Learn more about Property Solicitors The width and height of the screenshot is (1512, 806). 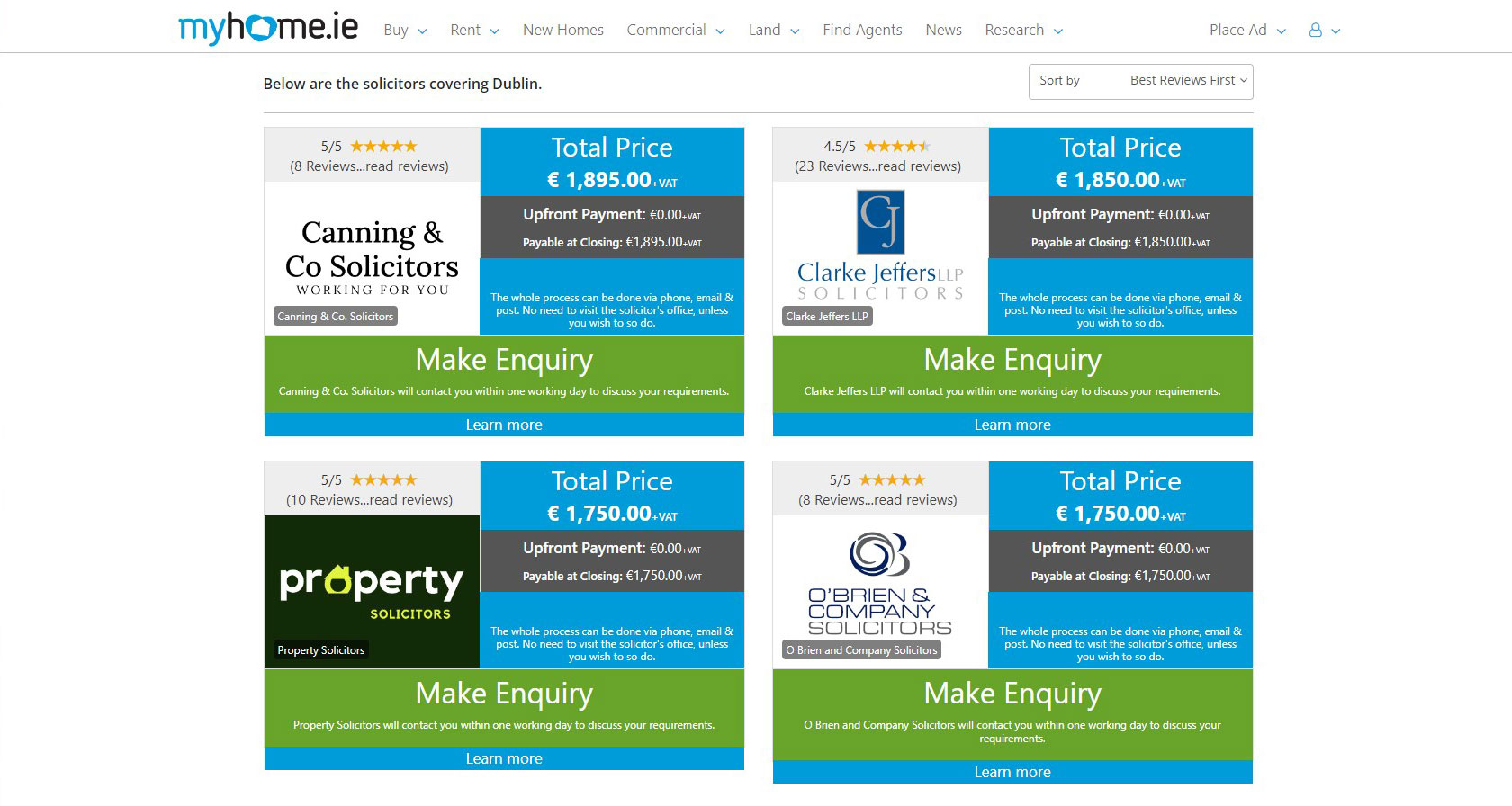coord(504,758)
